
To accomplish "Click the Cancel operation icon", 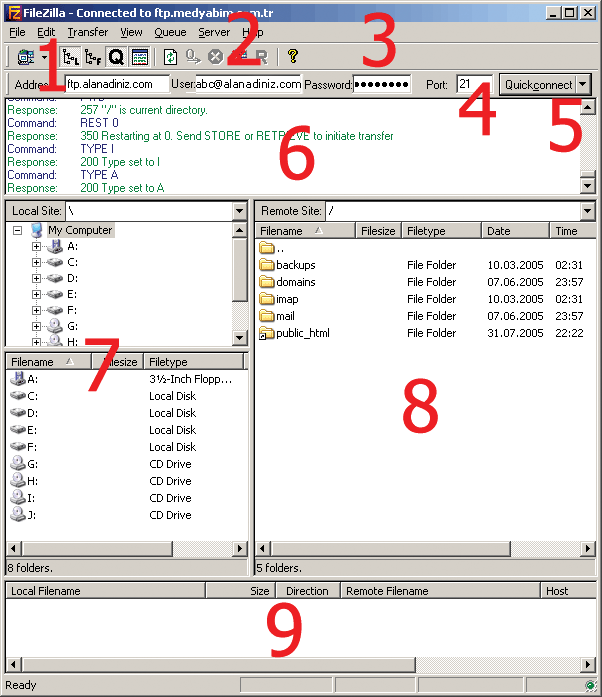I will tap(215, 57).
